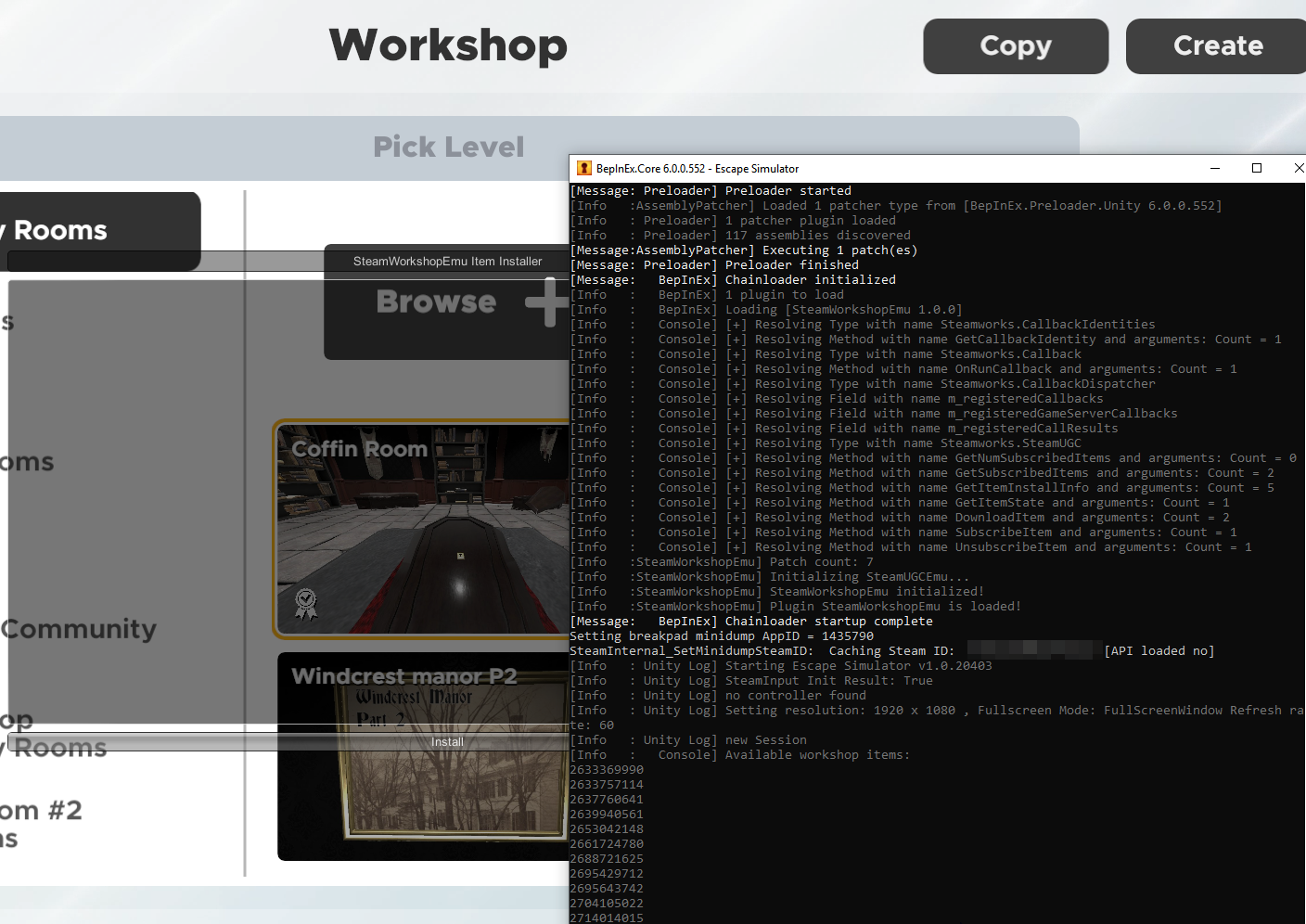Click the 'Plugin SteamWorkshopEmu is loaded!' line
This screenshot has height=924, width=1306.
click(796, 607)
